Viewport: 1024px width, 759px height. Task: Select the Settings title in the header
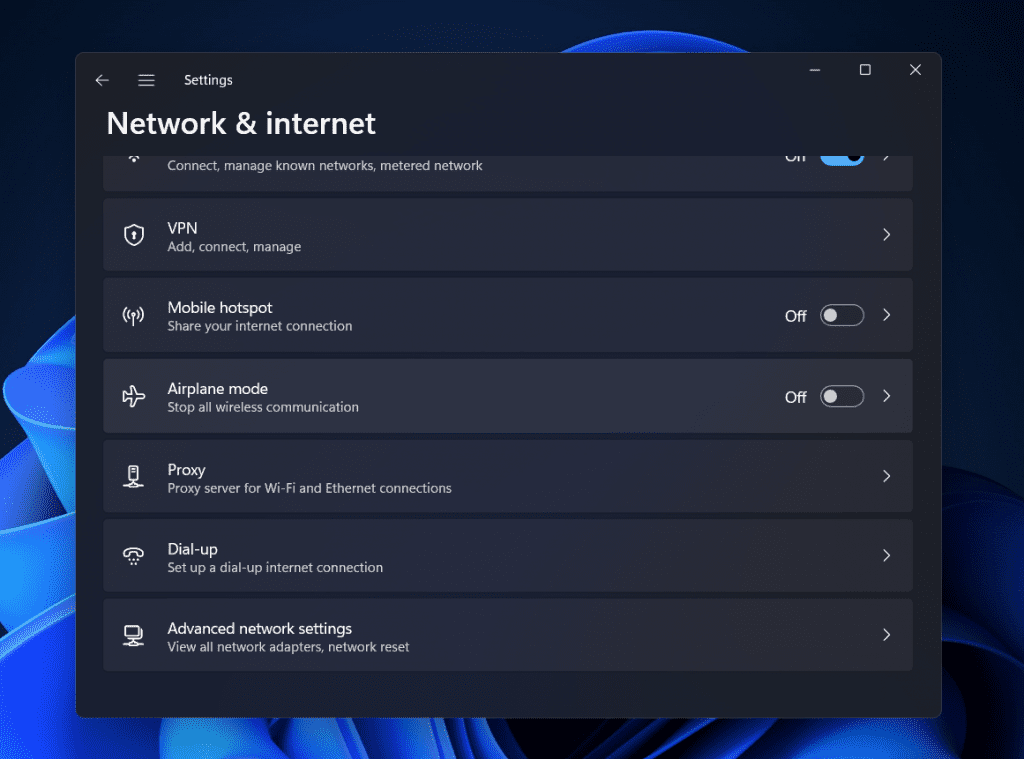pos(208,79)
